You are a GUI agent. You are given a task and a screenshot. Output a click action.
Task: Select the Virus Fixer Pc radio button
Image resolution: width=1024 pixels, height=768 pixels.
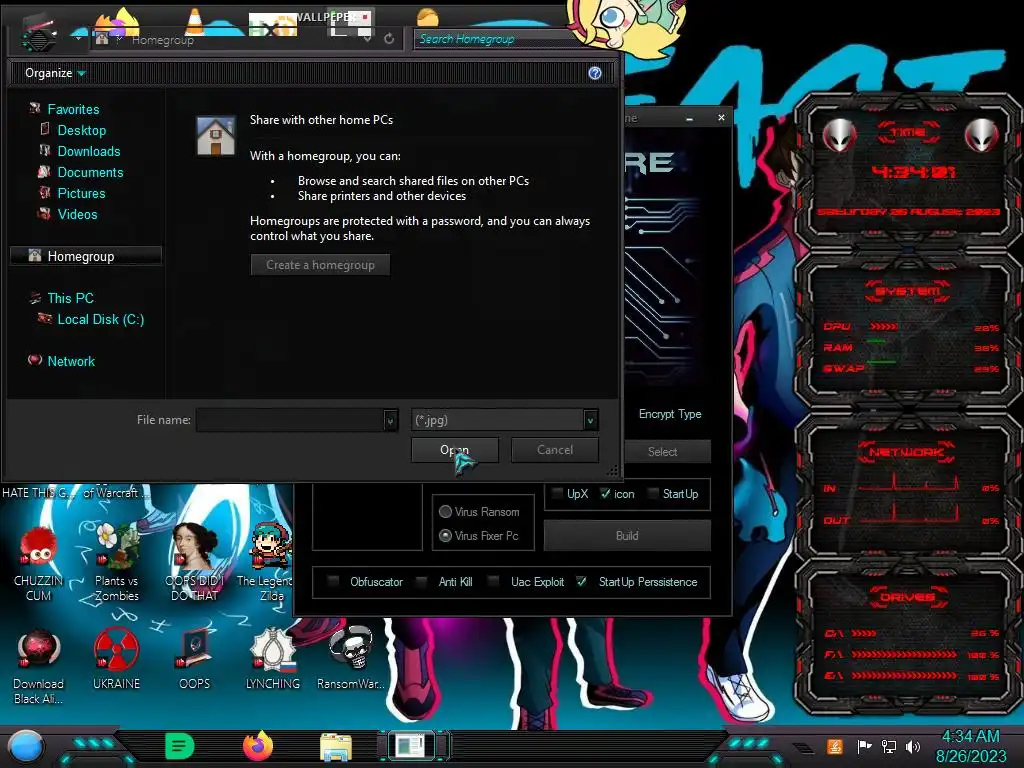tap(445, 536)
